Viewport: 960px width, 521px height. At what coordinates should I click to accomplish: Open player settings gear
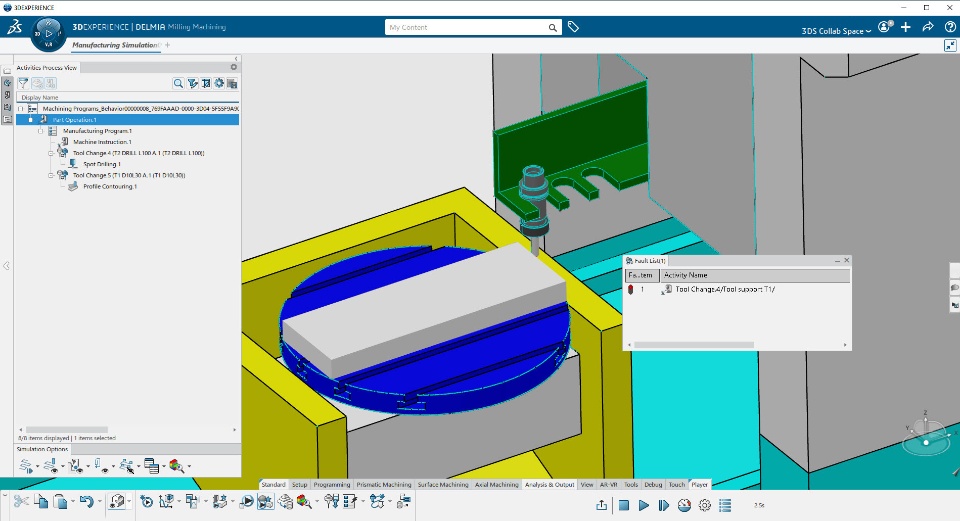[705, 505]
